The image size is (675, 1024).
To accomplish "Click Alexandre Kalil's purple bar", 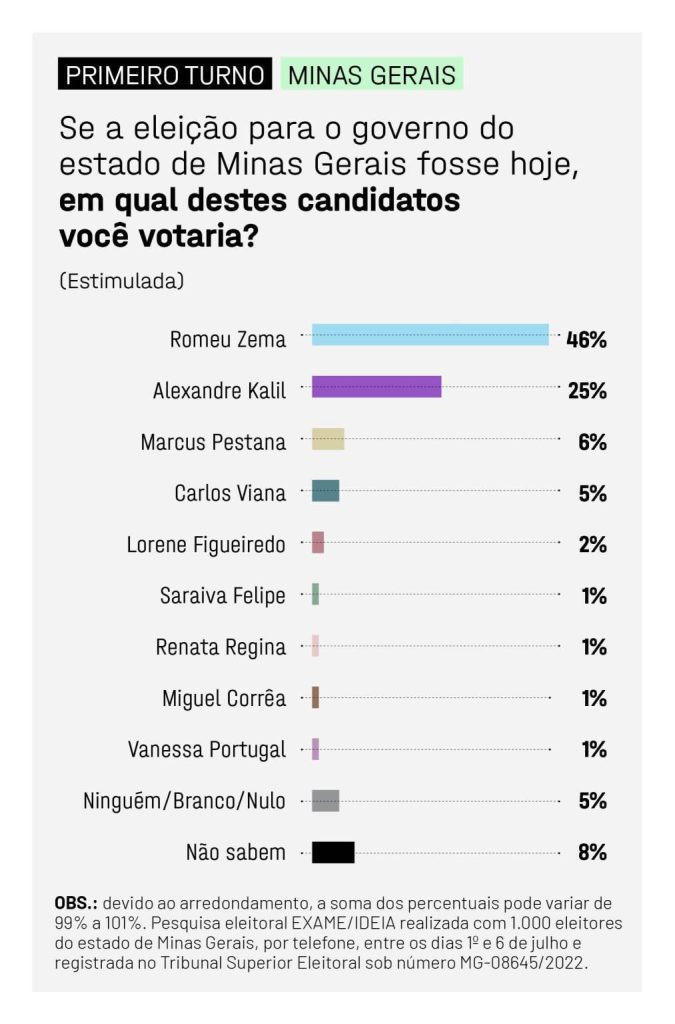I will point(377,387).
